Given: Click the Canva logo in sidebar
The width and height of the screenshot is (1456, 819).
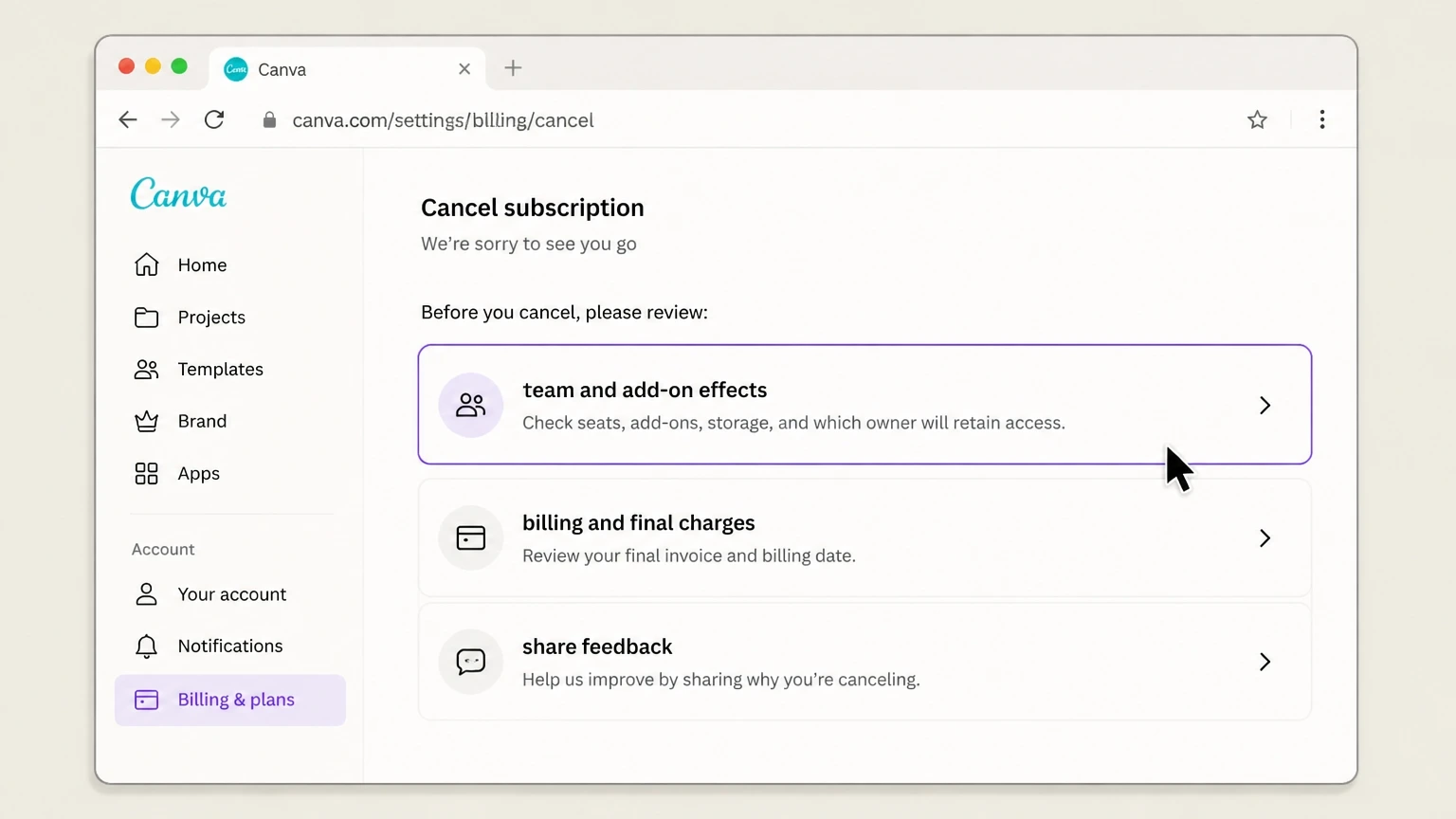Looking at the screenshot, I should pyautogui.click(x=178, y=194).
